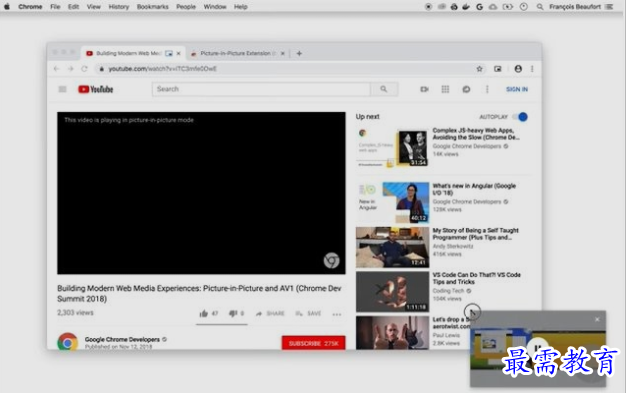Open My Story of Being Self Taught thumbnail
626x393 pixels.
[x=392, y=247]
